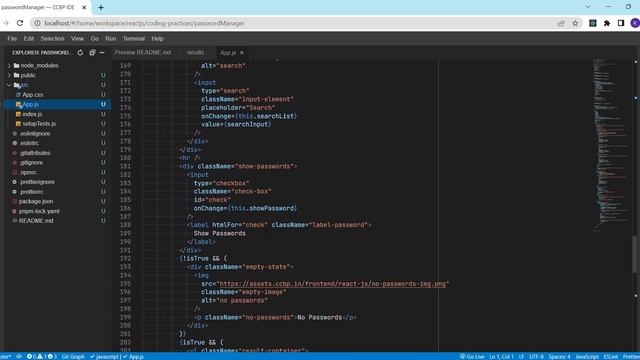Open README.md in the Explorer
Viewport: 640px width, 360px height.
pos(36,221)
